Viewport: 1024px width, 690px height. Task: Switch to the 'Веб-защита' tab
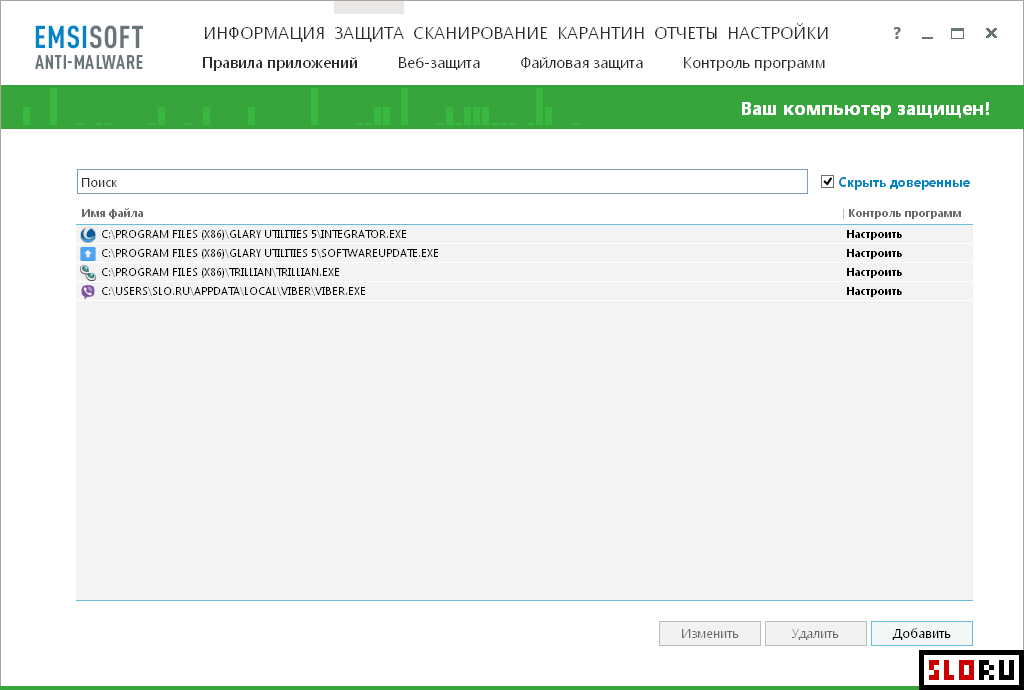click(x=439, y=63)
